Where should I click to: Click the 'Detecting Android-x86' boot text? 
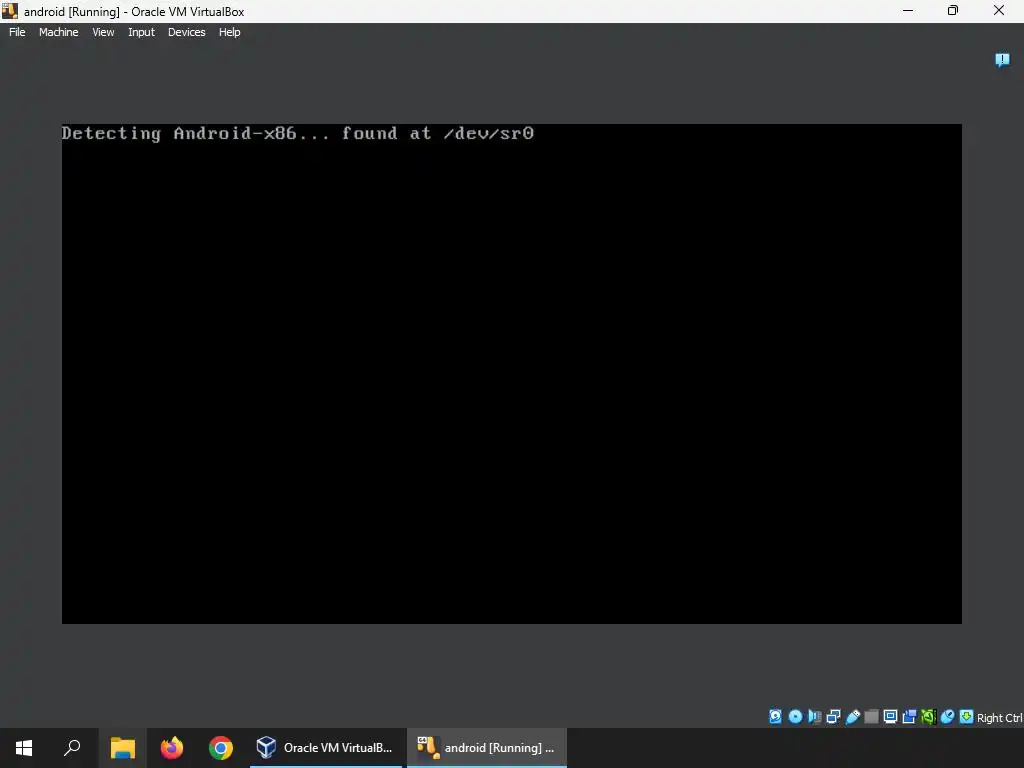click(x=298, y=133)
